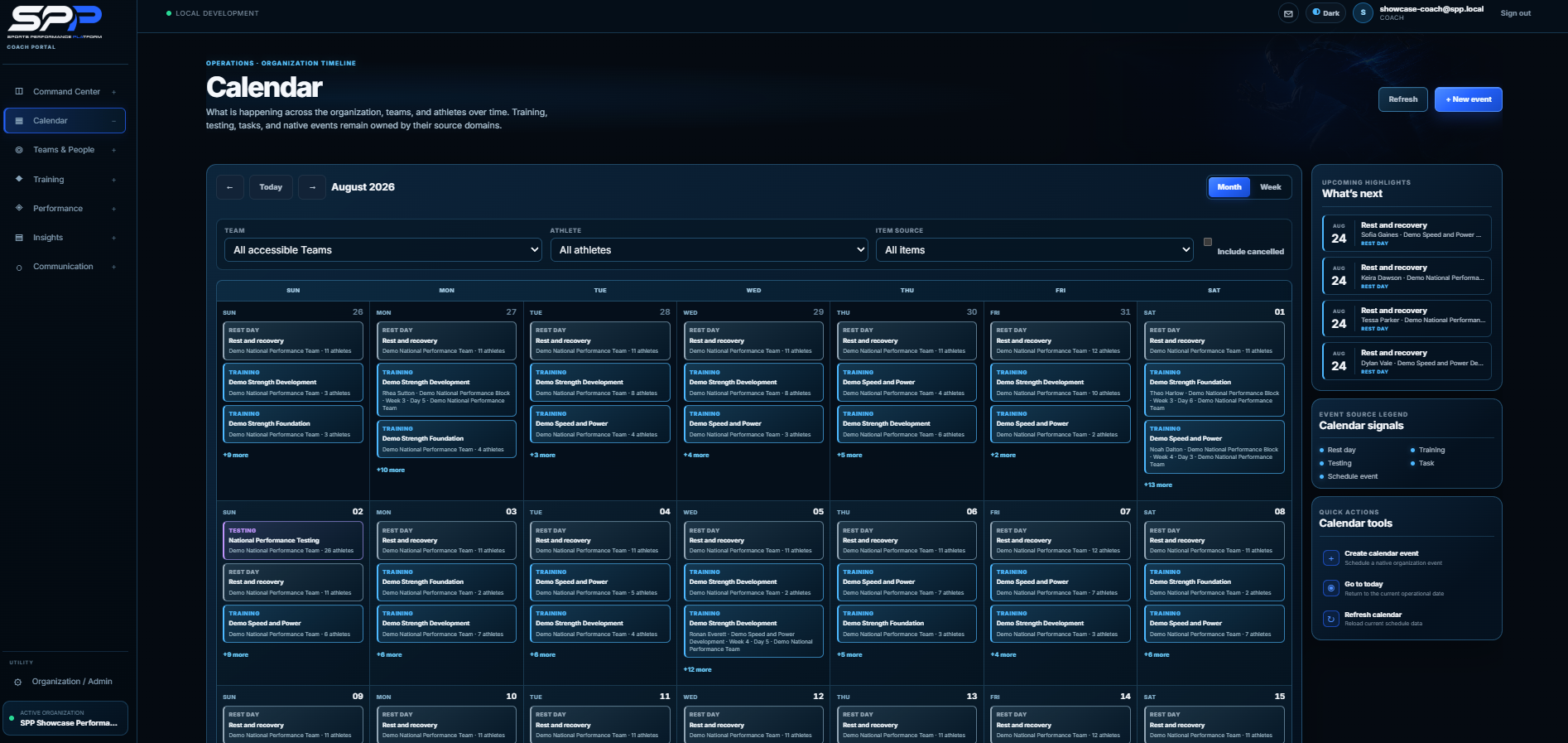Collapse Calendar submenu minus

(x=113, y=121)
